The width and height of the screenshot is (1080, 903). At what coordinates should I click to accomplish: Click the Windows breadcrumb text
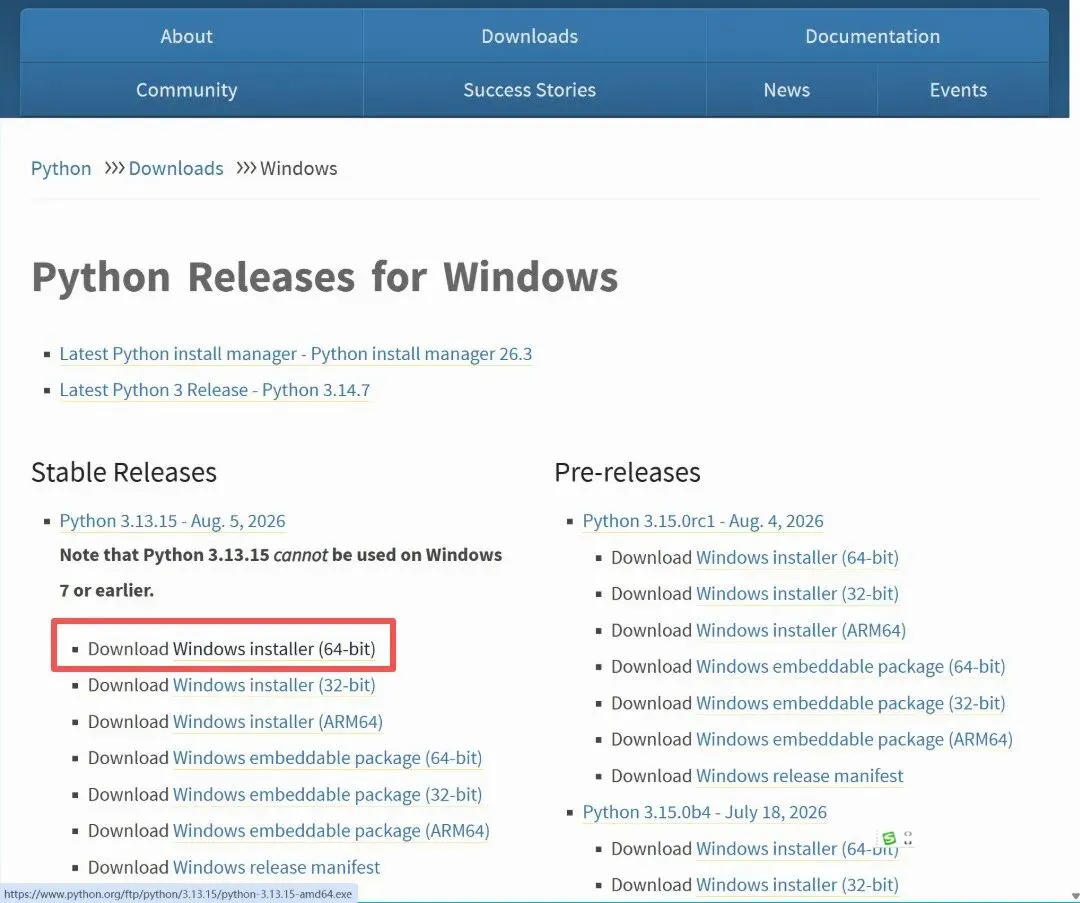click(x=299, y=169)
